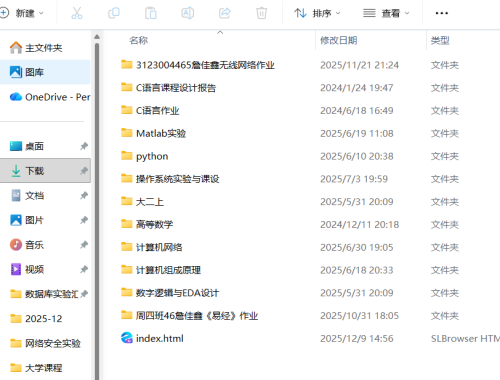This screenshot has width=500, height=380.
Task: Click the Share icon in toolbar
Action: pos(225,13)
